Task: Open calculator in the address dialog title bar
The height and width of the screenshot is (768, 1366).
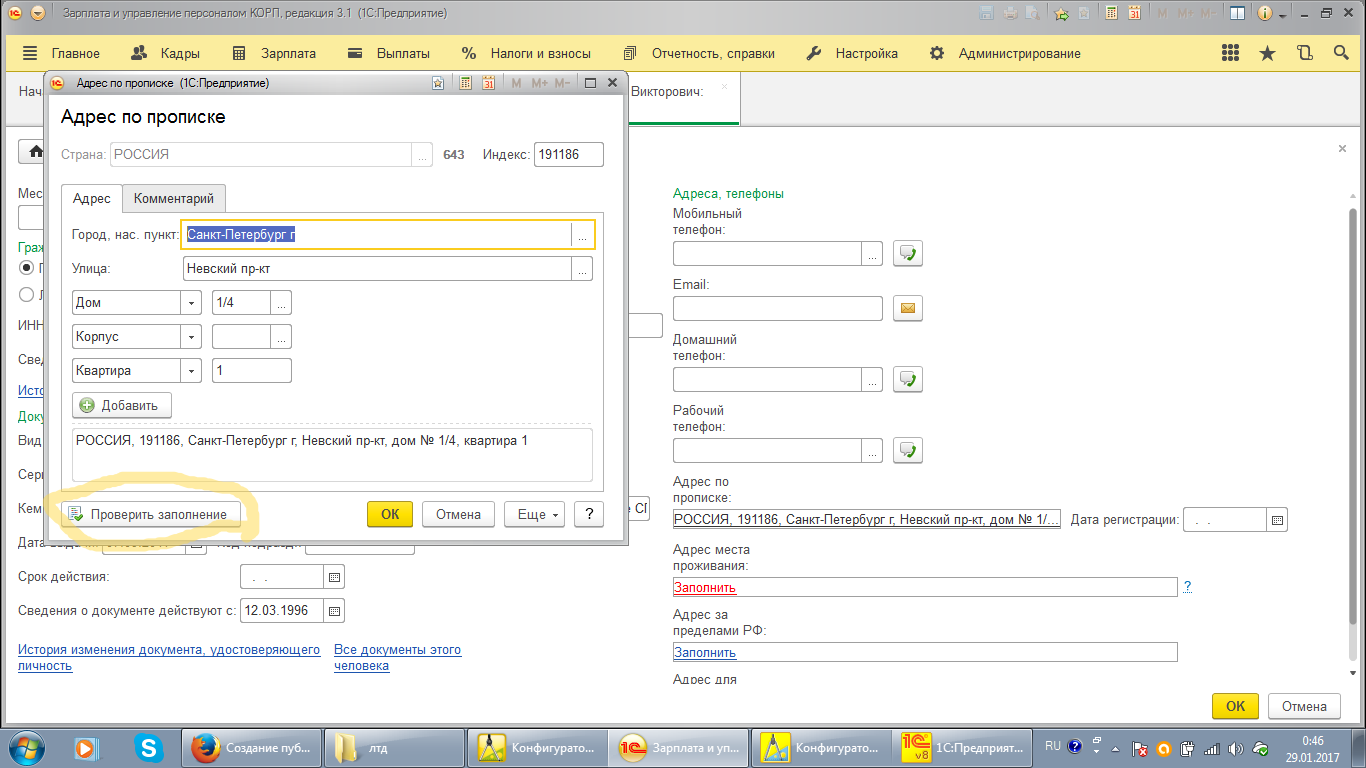Action: [x=465, y=83]
